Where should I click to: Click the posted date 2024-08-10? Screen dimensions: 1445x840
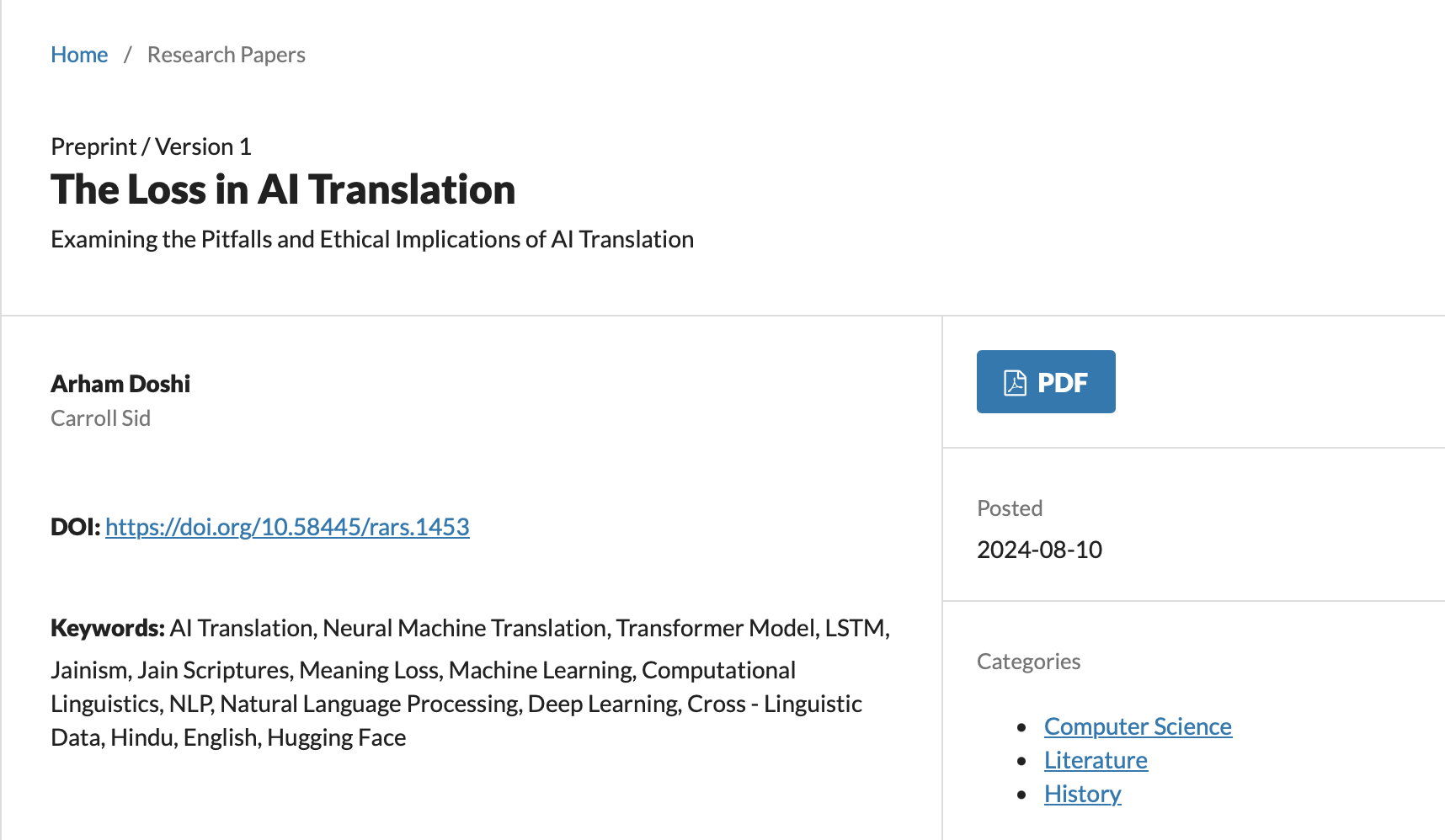1039,550
